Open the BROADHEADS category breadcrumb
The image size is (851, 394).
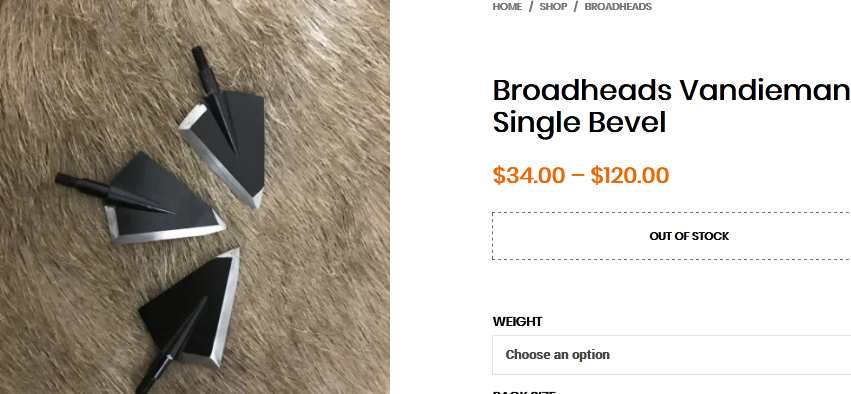click(x=618, y=7)
